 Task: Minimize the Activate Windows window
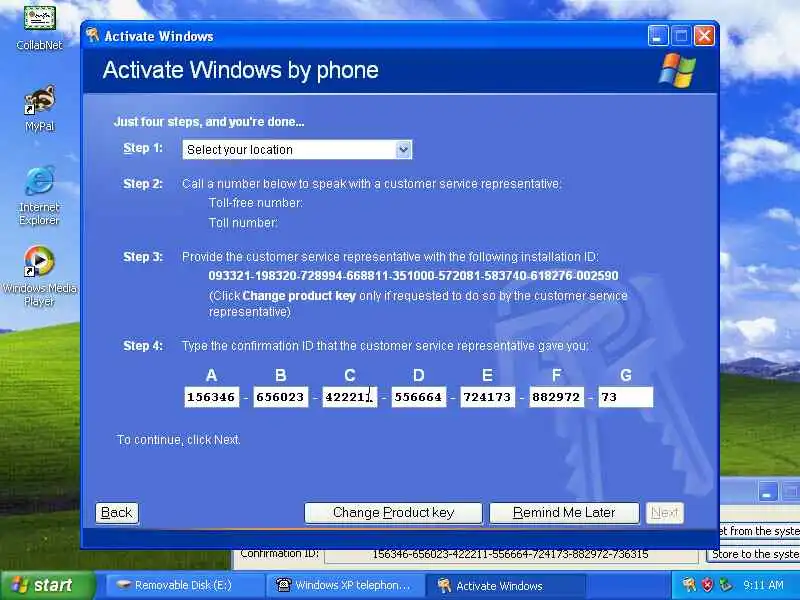[x=658, y=36]
